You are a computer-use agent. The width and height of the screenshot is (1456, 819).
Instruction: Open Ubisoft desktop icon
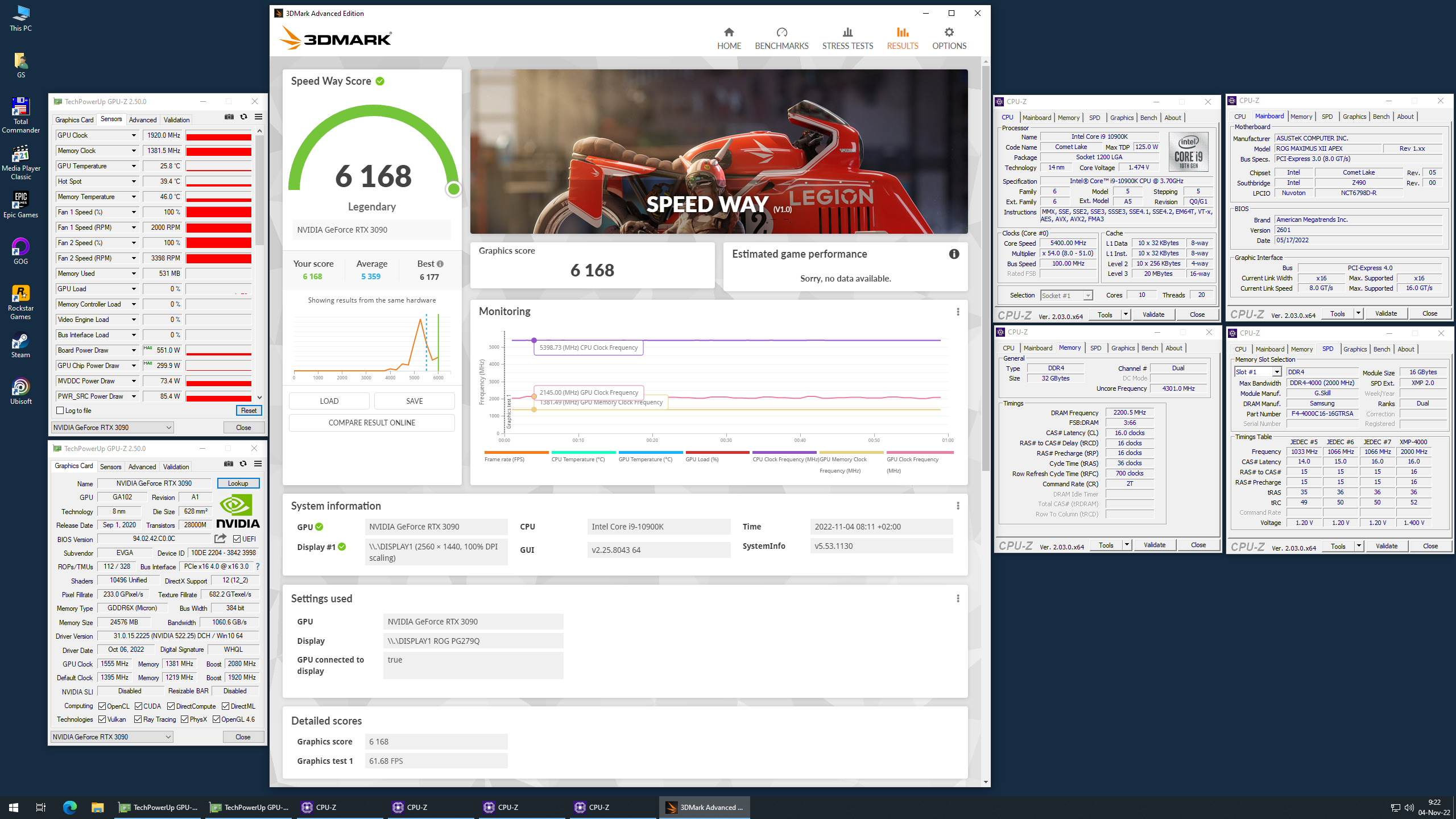point(20,392)
